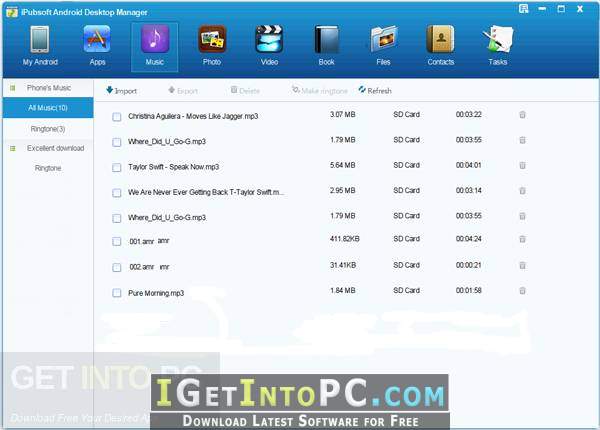Screen dimensions: 600x430
Task: Click the Import button
Action: 121,91
